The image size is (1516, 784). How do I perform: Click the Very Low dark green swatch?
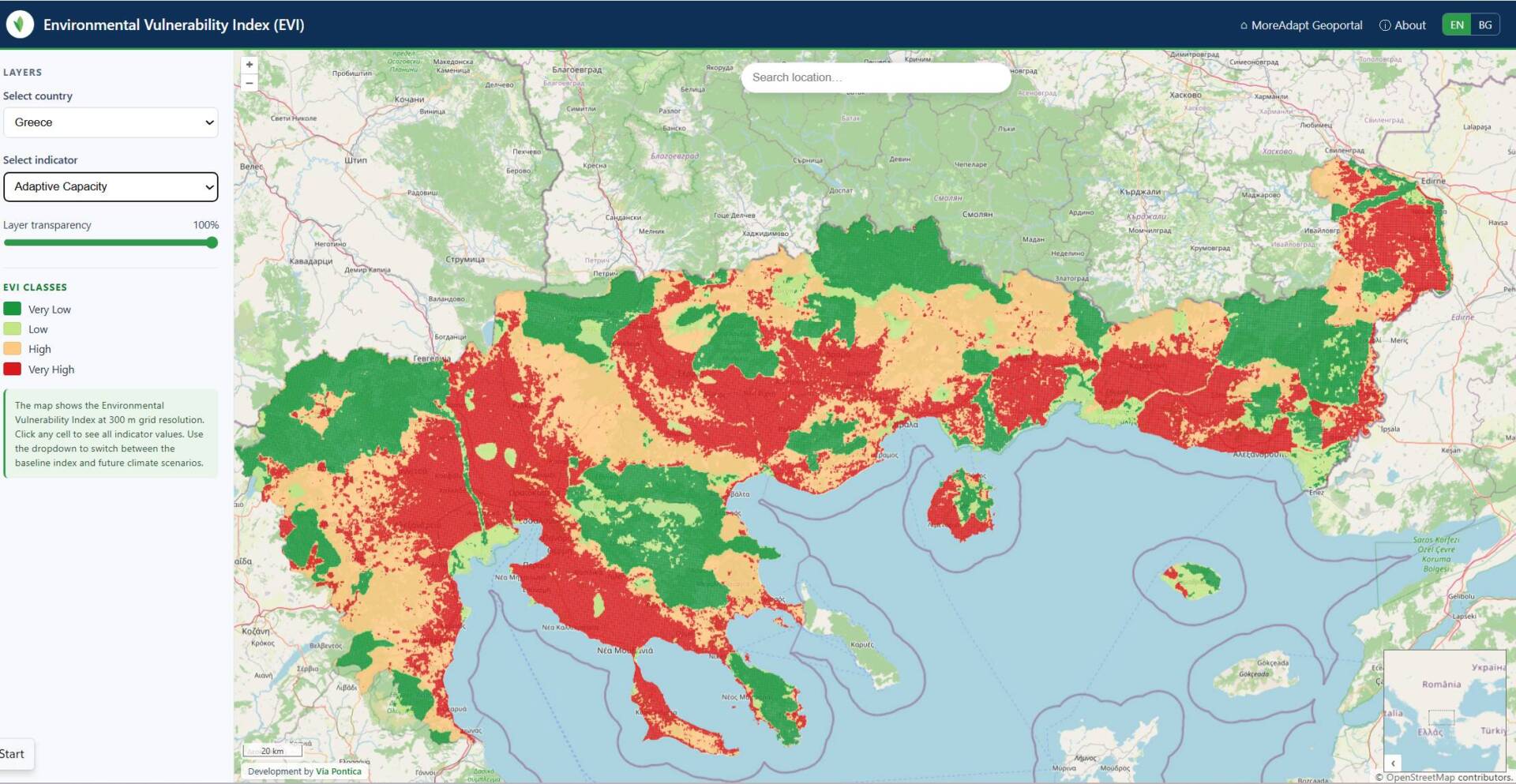click(12, 309)
